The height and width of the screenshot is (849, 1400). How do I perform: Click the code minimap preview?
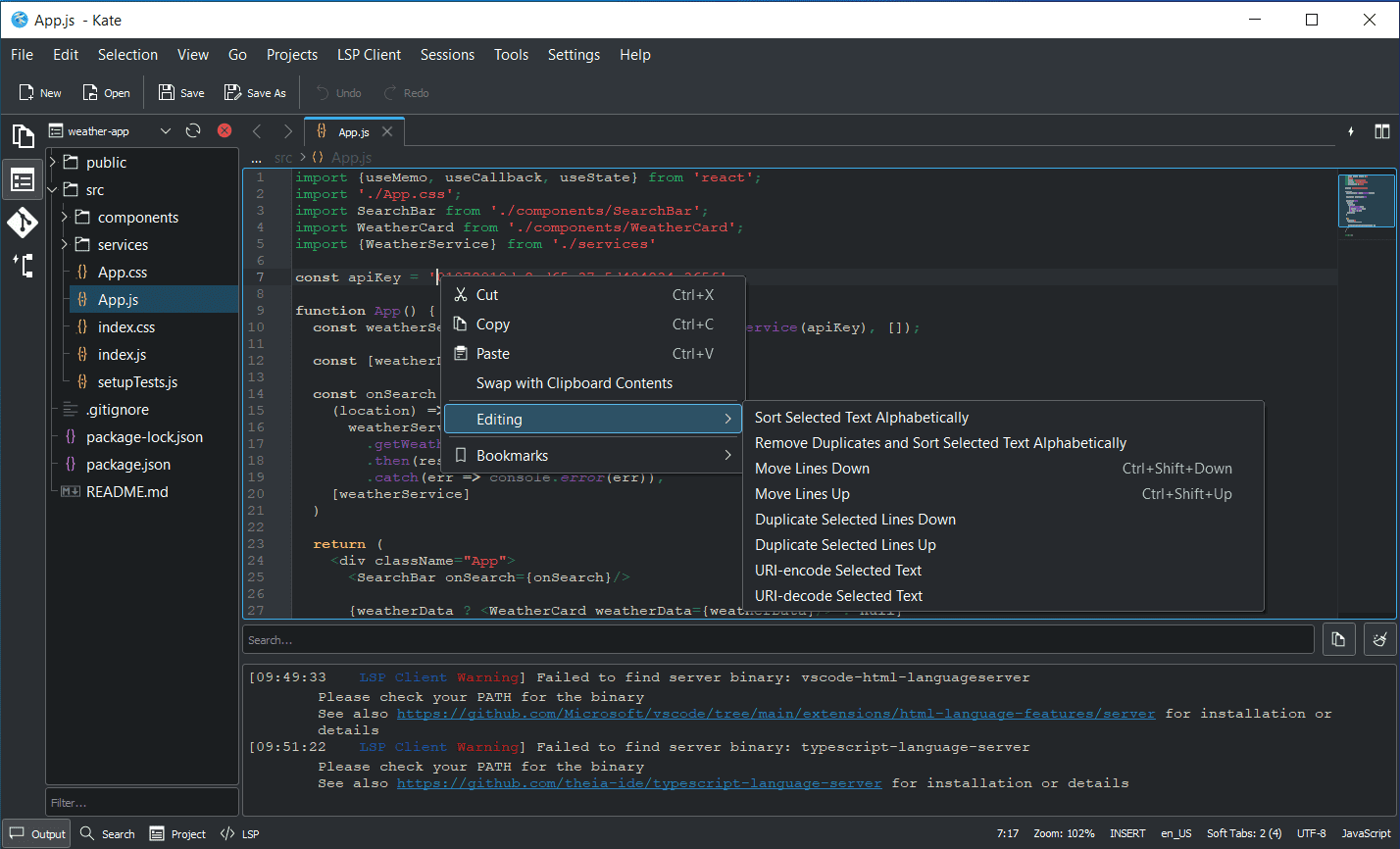click(1366, 201)
